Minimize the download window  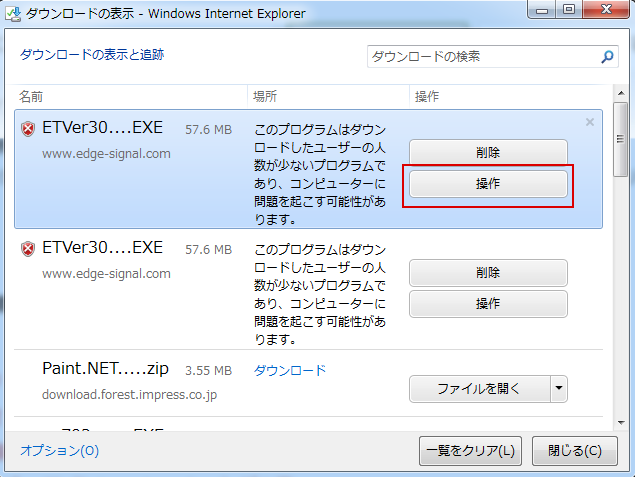coord(542,10)
